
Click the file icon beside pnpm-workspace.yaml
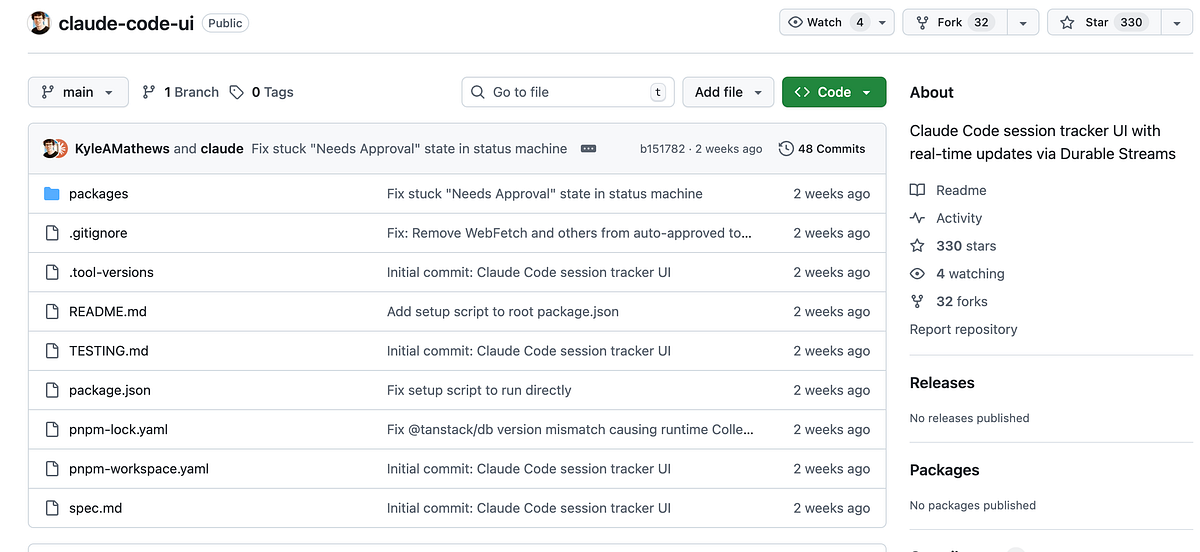[x=52, y=469]
